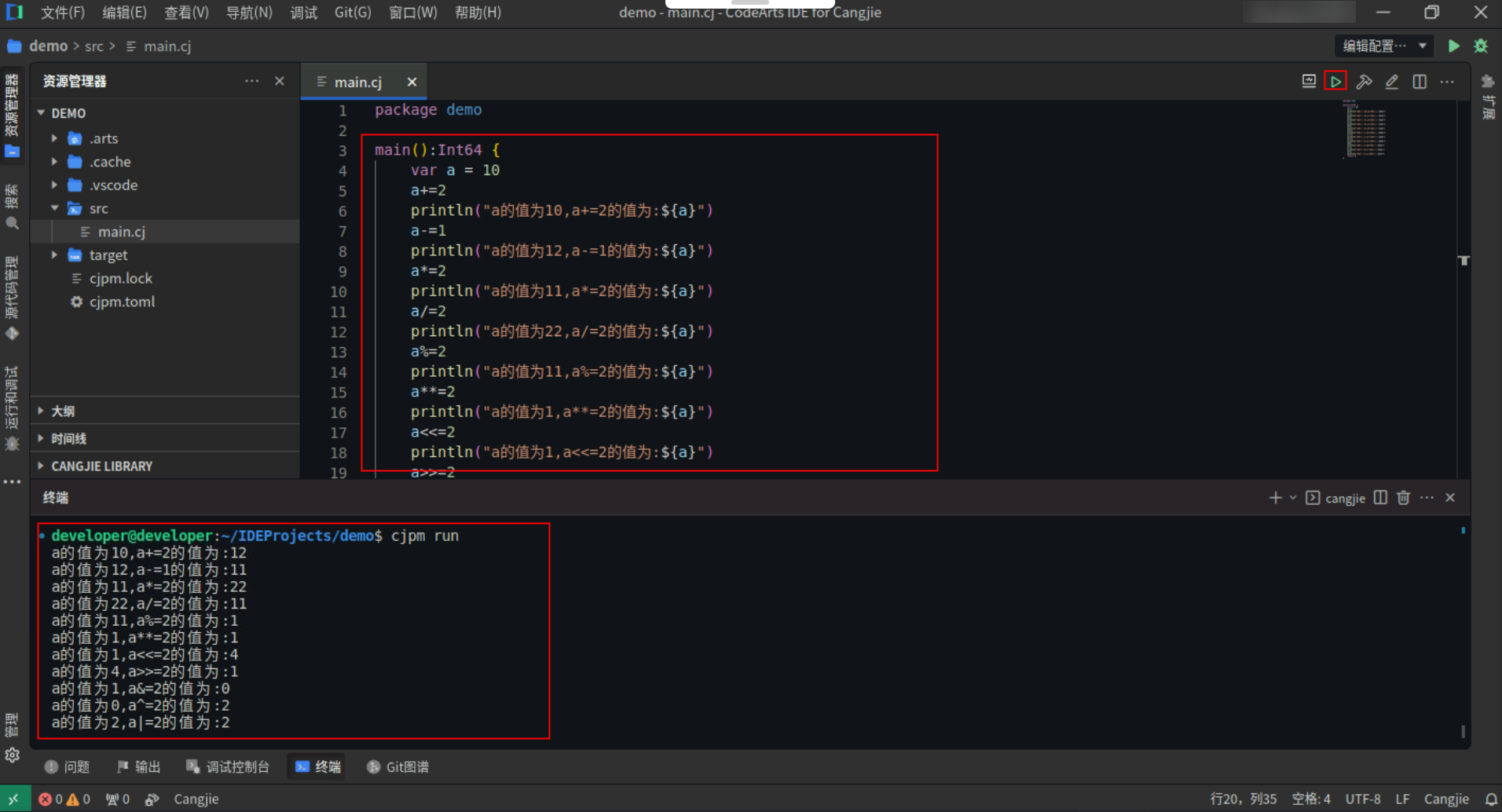Add a new terminal with plus icon
This screenshot has height=812, width=1502.
1275,498
